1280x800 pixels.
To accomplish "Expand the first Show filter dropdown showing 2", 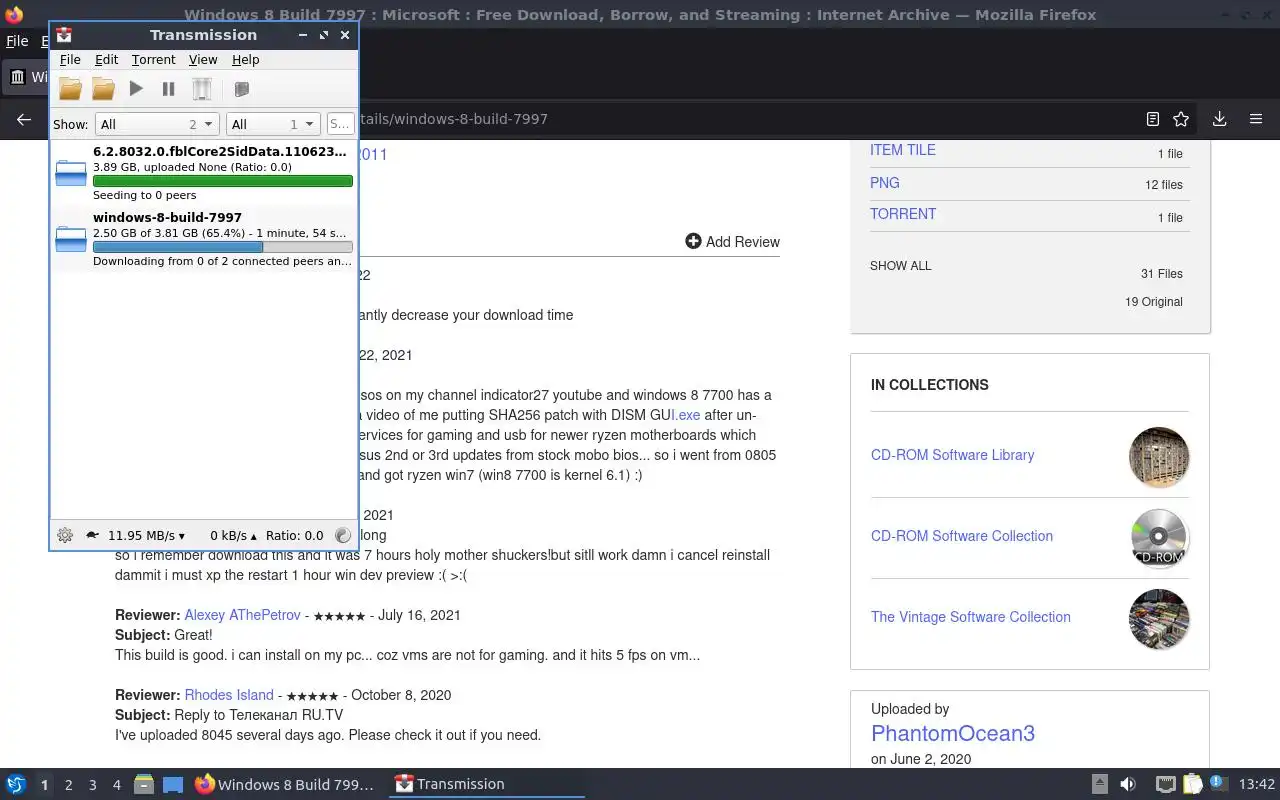I will 157,124.
